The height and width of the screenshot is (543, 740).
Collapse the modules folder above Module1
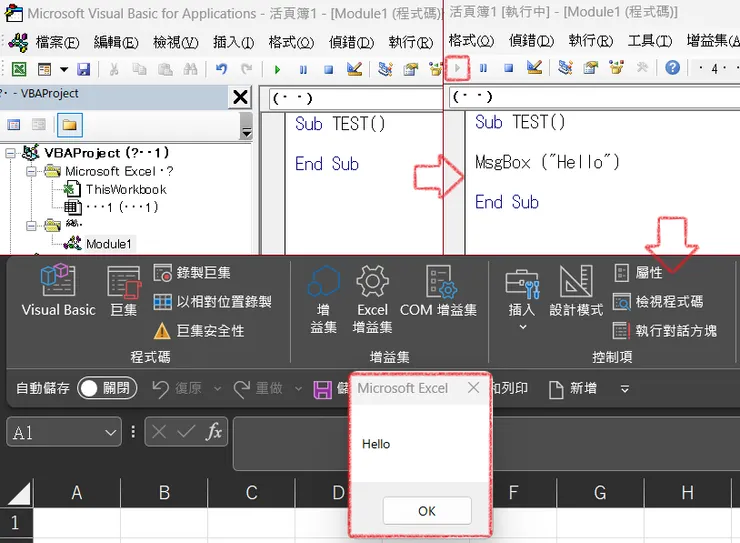31,226
